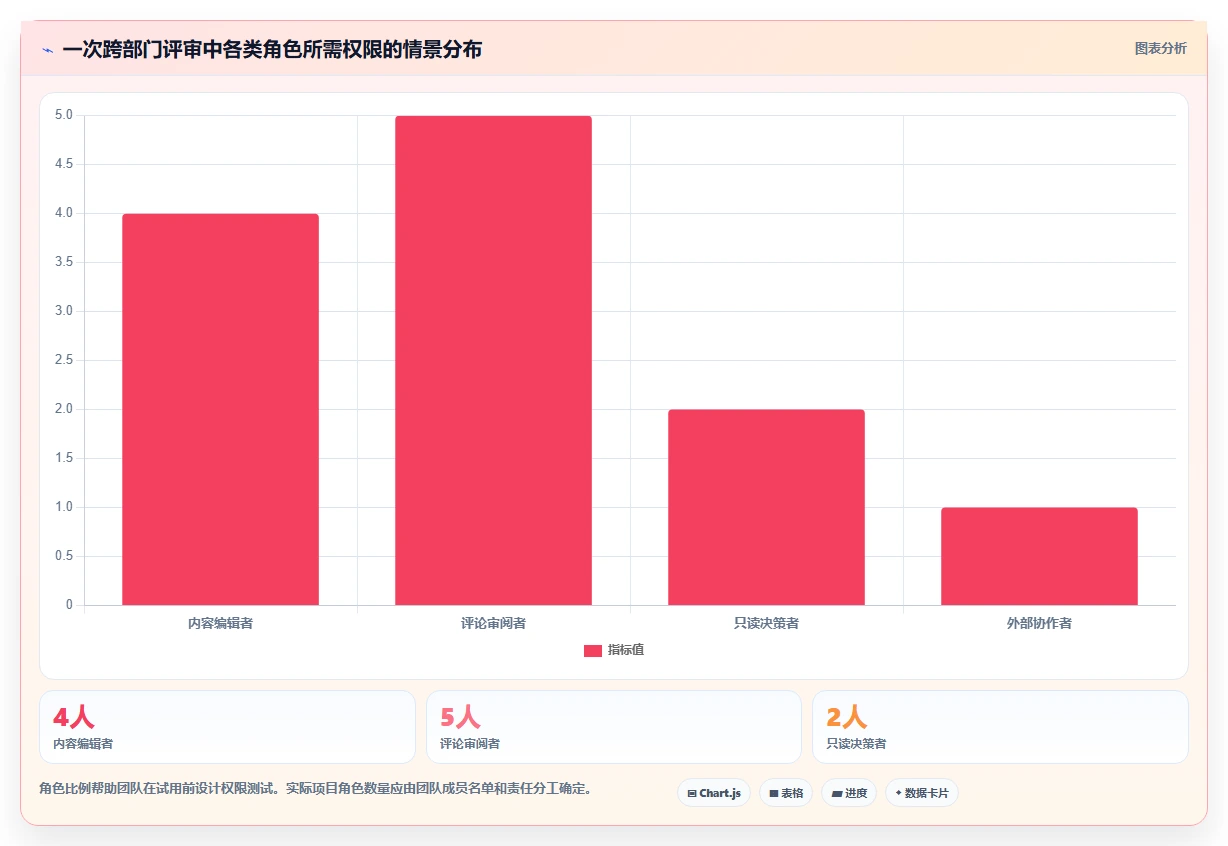Viewport: 1228px width, 846px height.
Task: Click the 评论审阅者 bar in the chart
Action: [x=493, y=360]
